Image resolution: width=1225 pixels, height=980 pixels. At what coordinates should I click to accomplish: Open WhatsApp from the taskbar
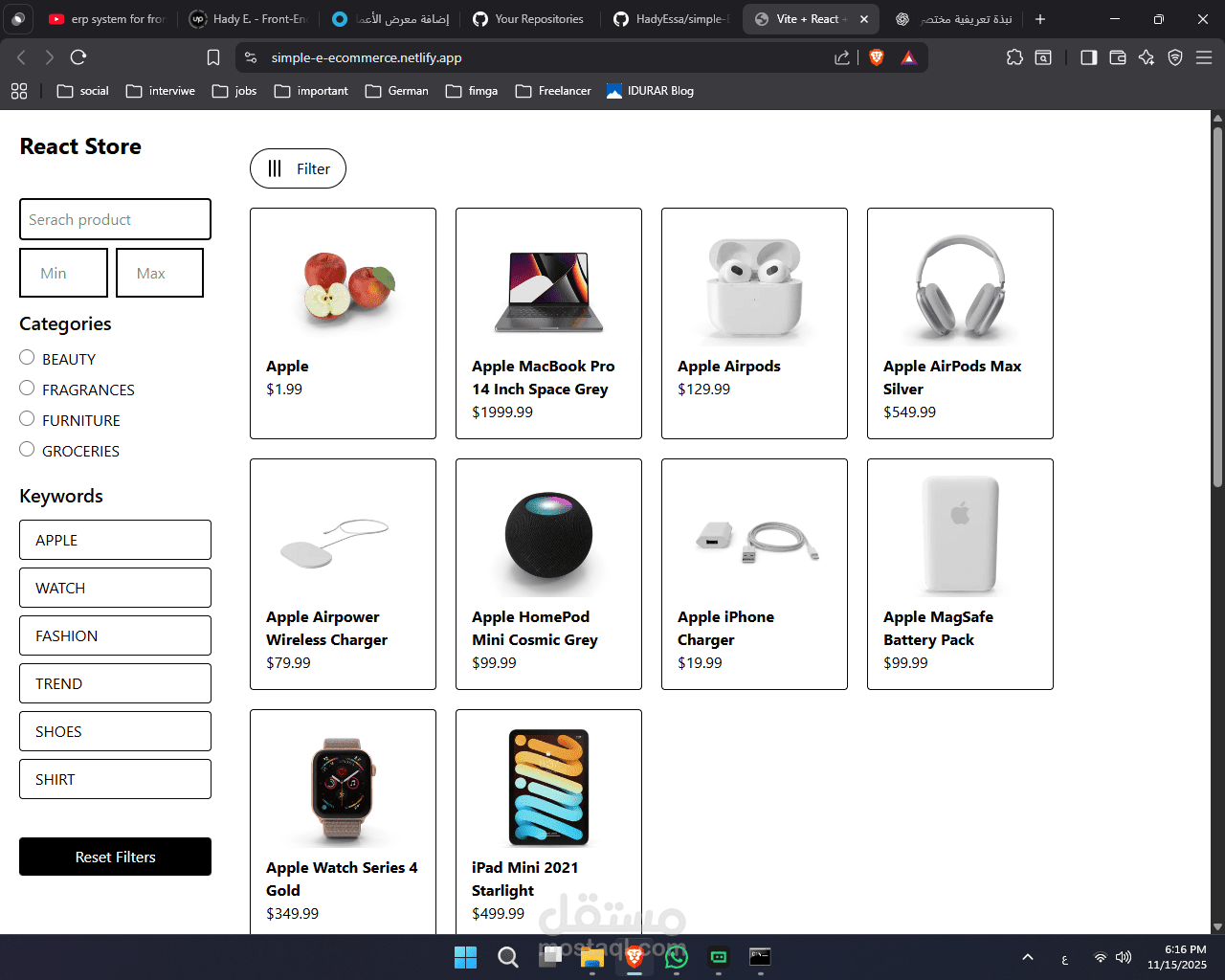pos(677,957)
